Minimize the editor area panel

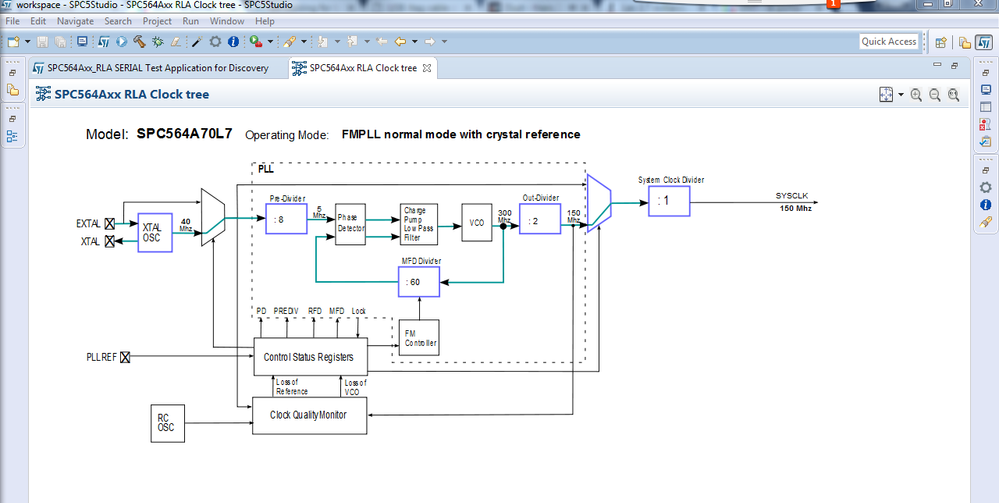937,64
